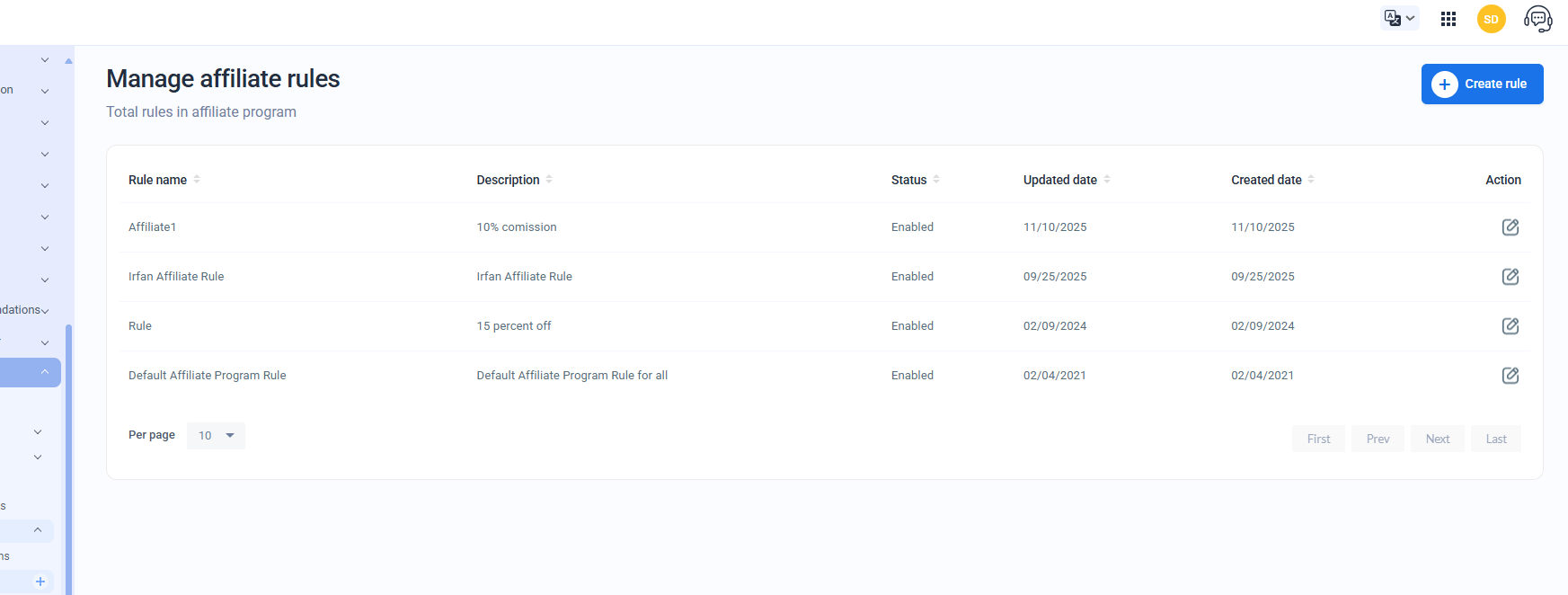The height and width of the screenshot is (595, 1568).
Task: Open the apps grid menu
Action: (x=1448, y=19)
